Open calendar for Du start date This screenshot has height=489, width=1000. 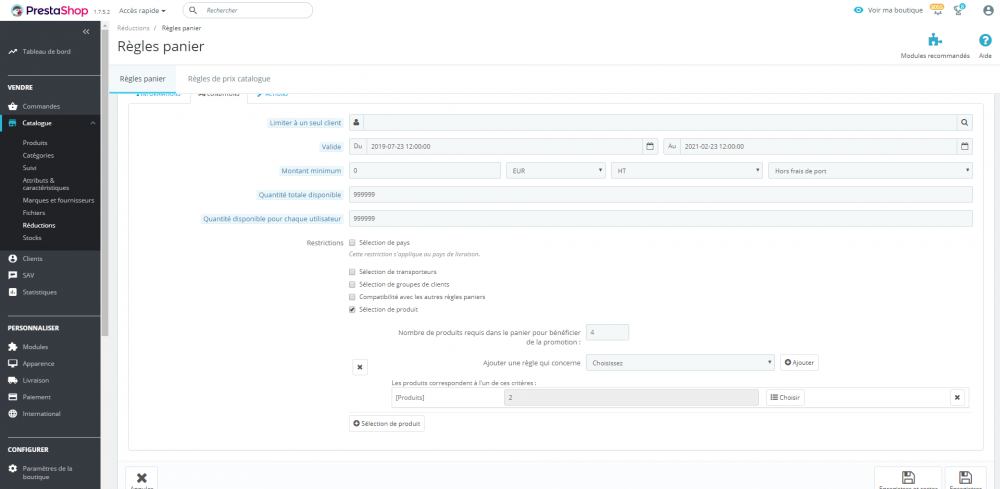(x=650, y=147)
